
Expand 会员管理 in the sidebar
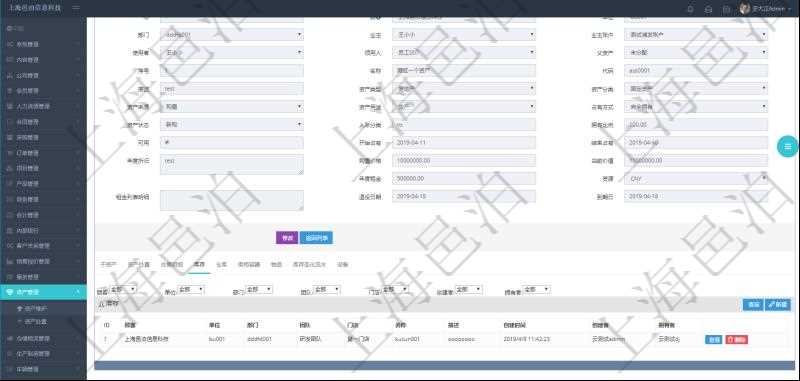click(43, 91)
